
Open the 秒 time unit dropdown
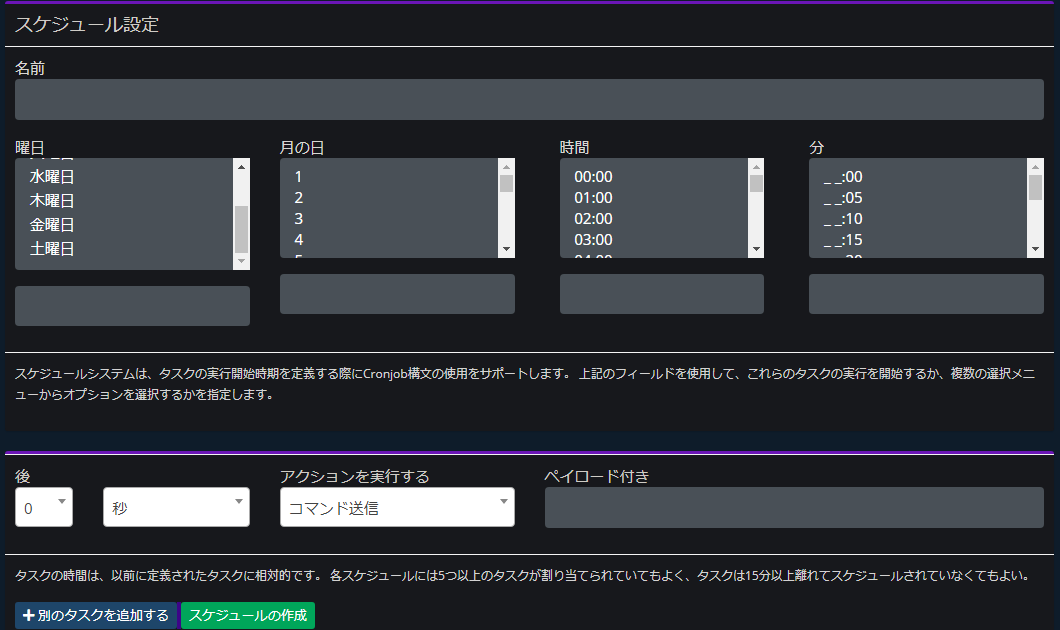pos(176,507)
